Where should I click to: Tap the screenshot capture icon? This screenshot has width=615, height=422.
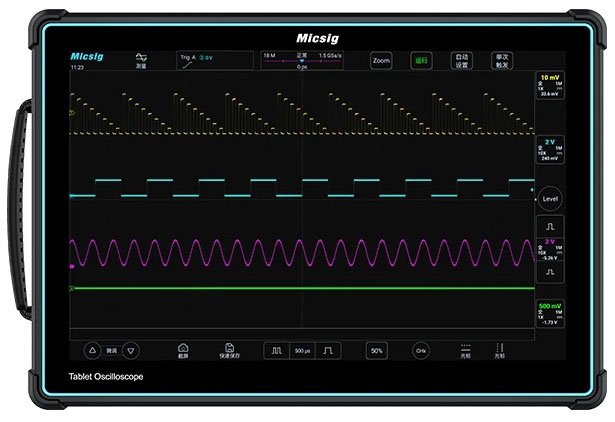tap(183, 350)
